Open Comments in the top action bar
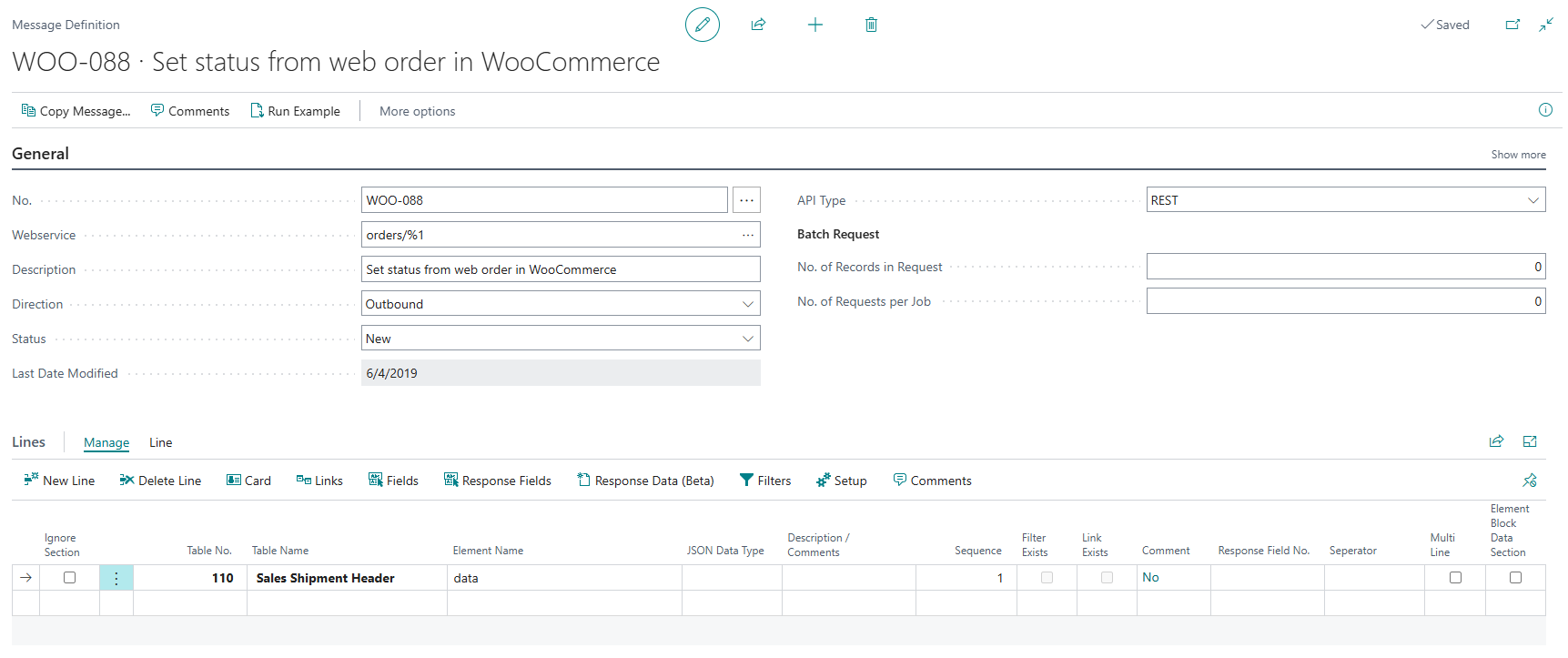 point(190,111)
